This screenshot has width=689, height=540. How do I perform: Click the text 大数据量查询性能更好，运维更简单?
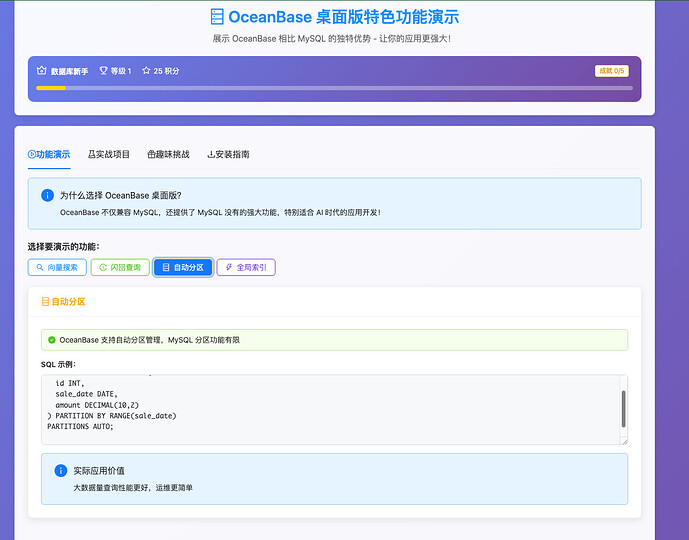click(x=133, y=488)
